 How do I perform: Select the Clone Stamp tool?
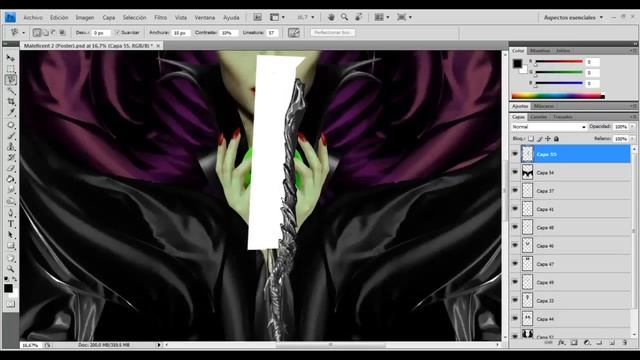pos(11,147)
